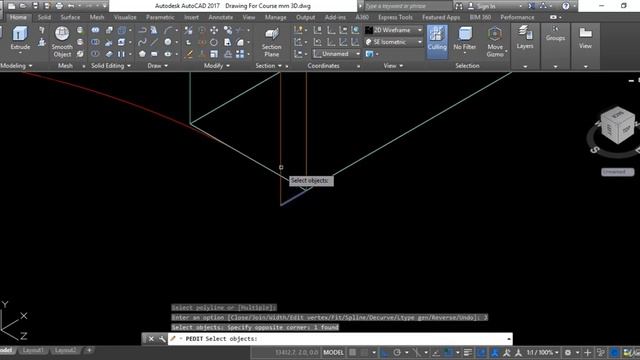Expand command history arrow

tap(509, 339)
